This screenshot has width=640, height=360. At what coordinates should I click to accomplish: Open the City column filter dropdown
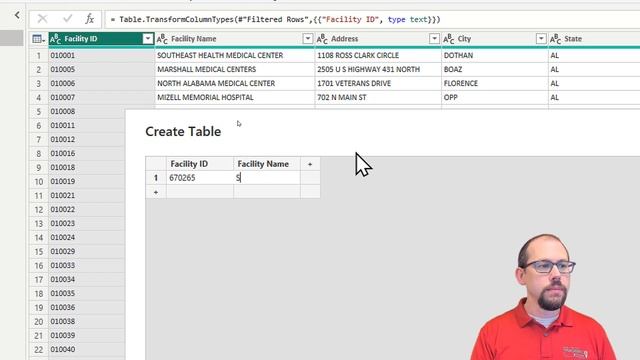[541, 39]
